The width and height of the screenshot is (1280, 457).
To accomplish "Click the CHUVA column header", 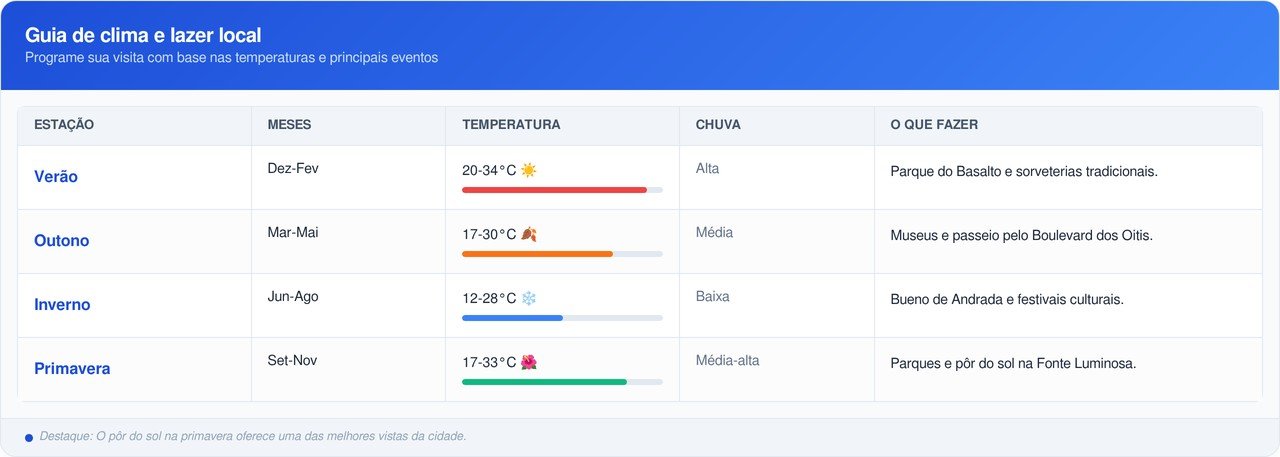I will point(718,125).
